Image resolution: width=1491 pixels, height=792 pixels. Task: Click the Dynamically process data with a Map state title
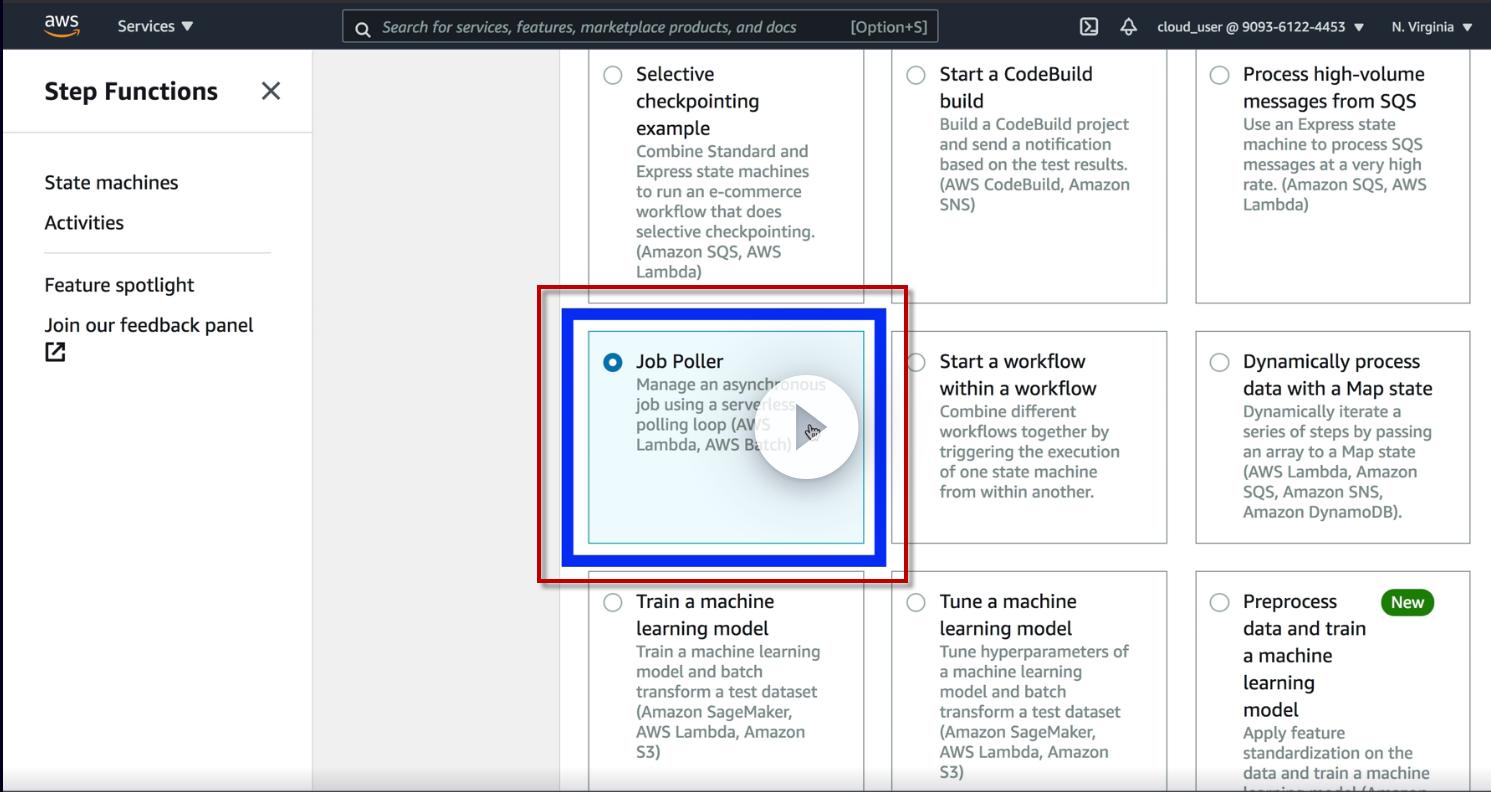point(1338,375)
